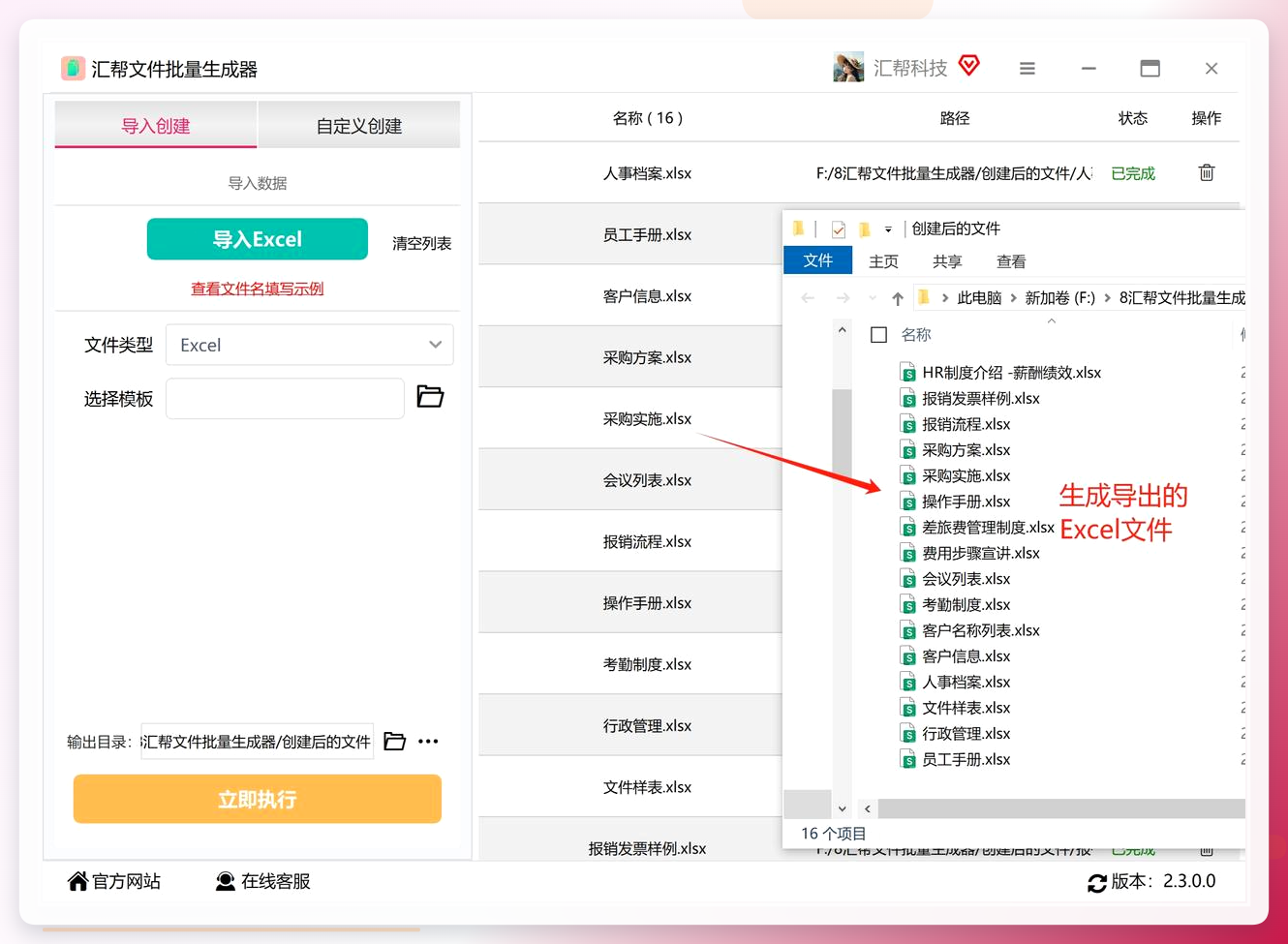Click the file icon of HR制度介绍 -薪酬绩效.xlsx
1288x944 pixels.
click(908, 373)
